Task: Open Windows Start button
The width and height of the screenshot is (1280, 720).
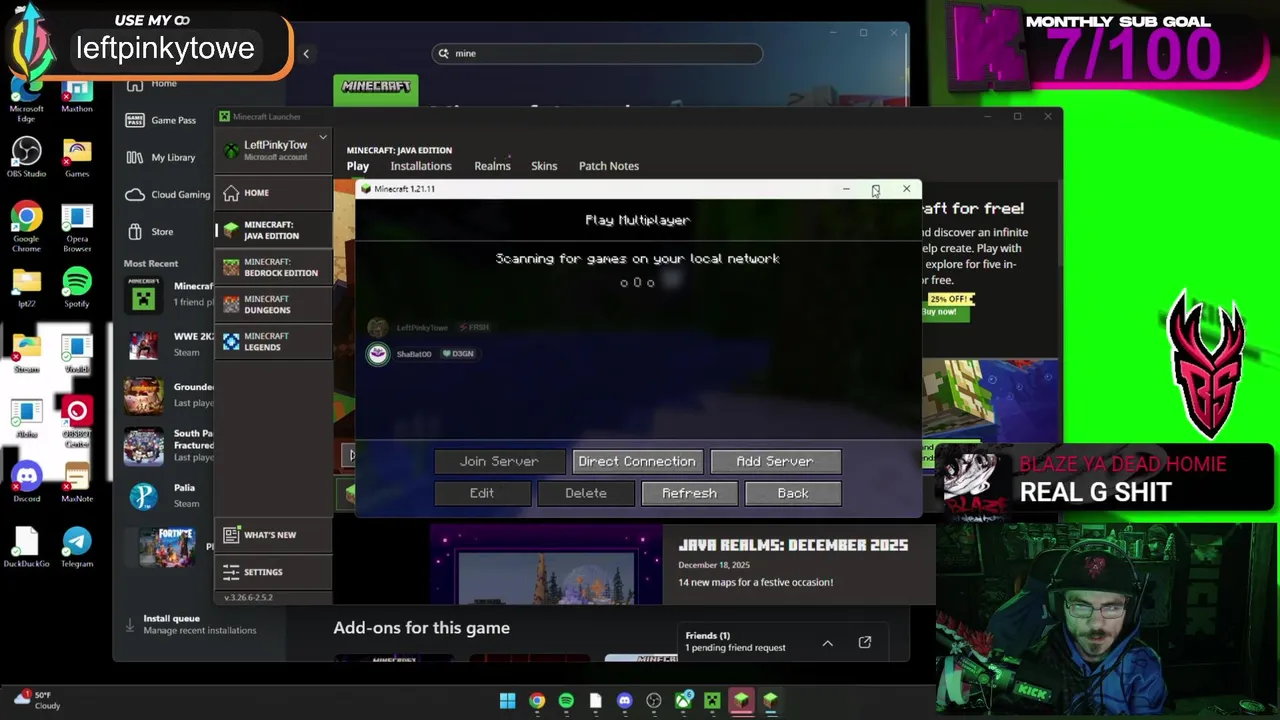Action: (508, 701)
